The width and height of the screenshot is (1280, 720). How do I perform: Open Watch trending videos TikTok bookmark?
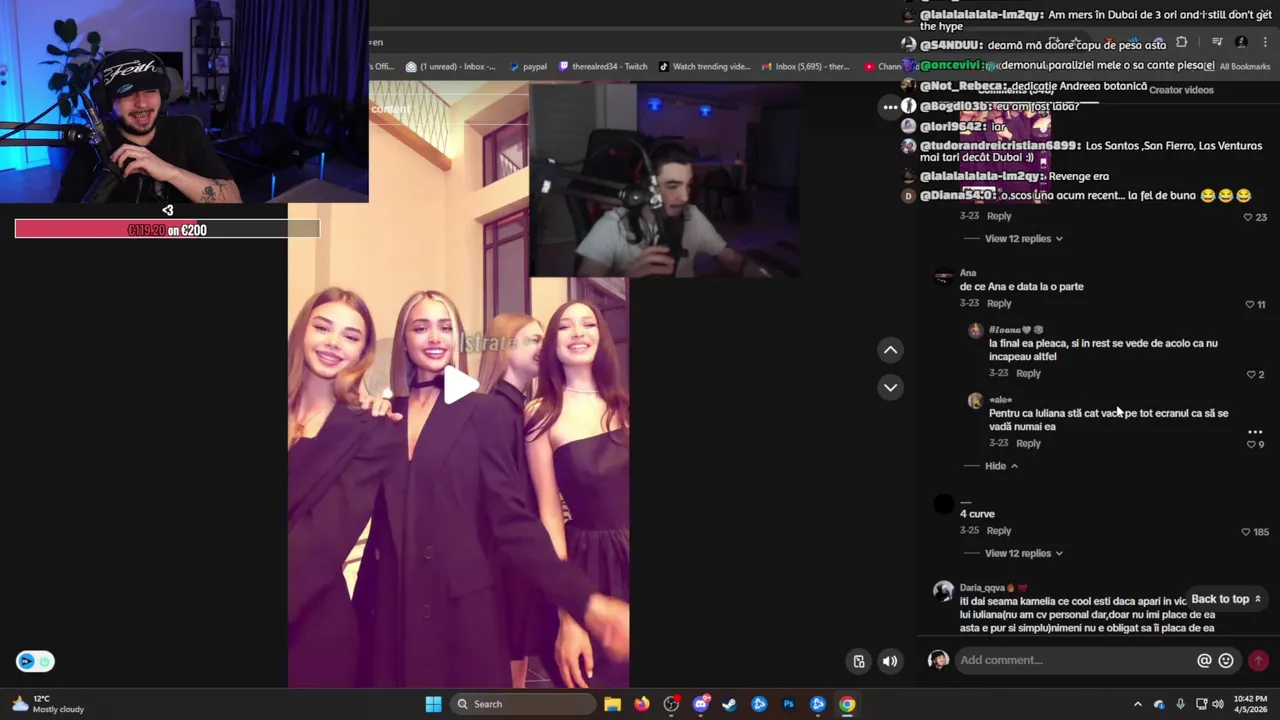point(704,67)
